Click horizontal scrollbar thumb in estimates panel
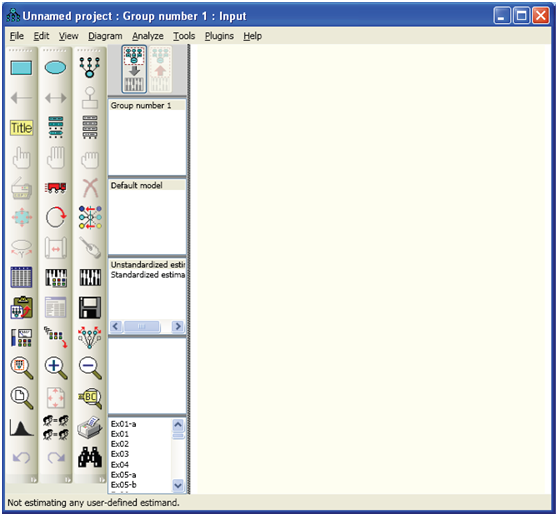This screenshot has height=516, width=558. (141, 326)
